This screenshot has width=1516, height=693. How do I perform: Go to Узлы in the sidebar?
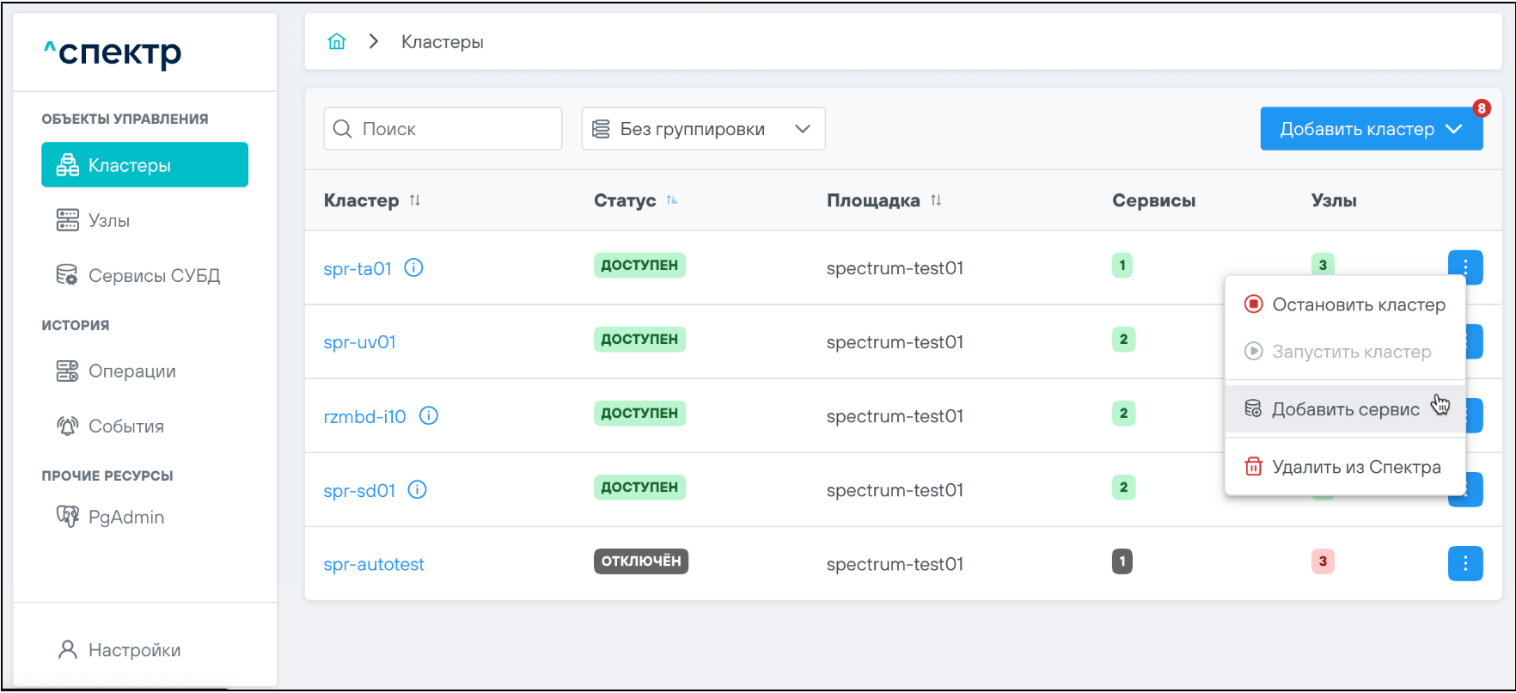tap(109, 220)
